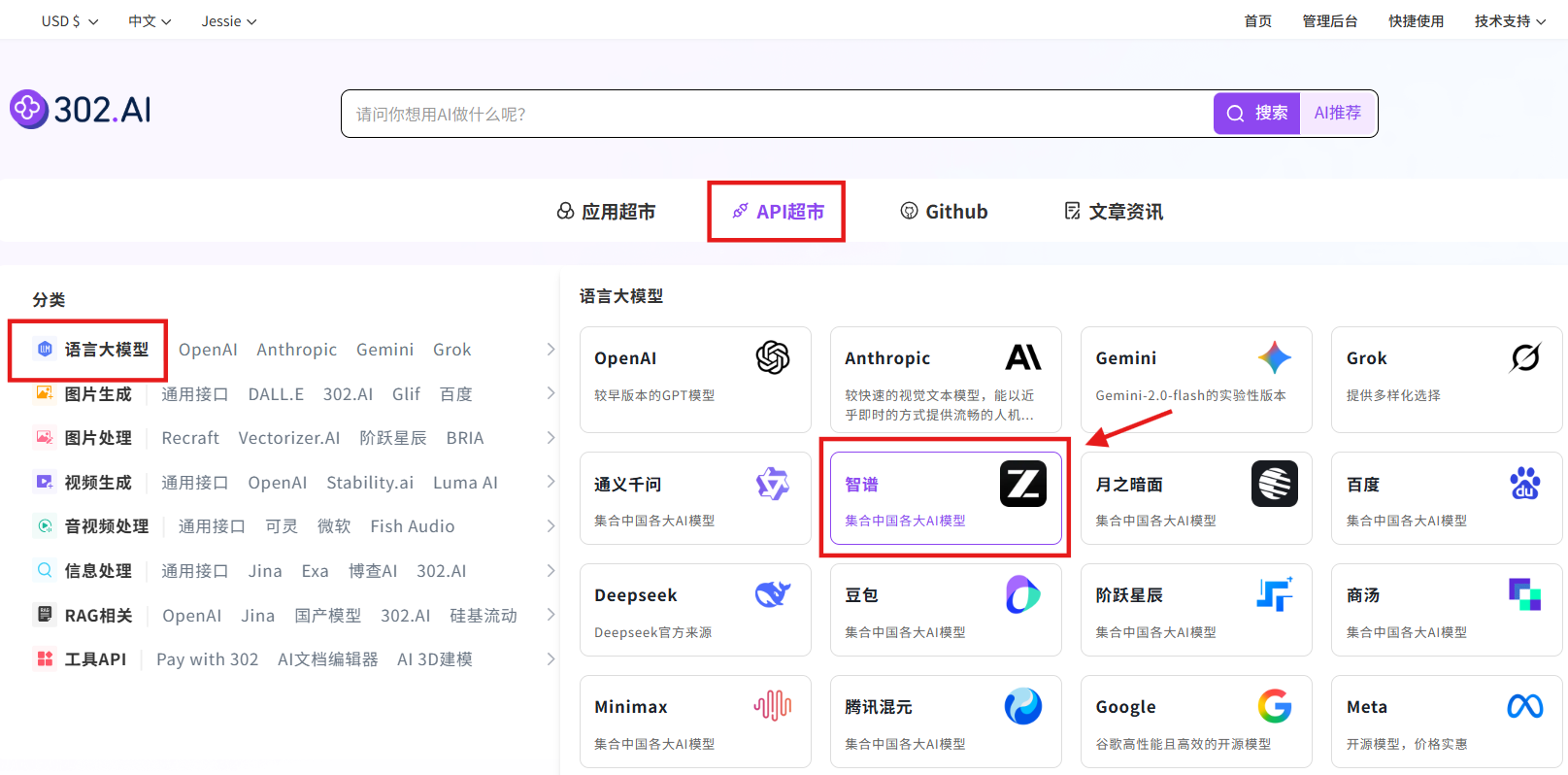Click the Luma AI link
This screenshot has height=775, width=1568.
pos(465,482)
